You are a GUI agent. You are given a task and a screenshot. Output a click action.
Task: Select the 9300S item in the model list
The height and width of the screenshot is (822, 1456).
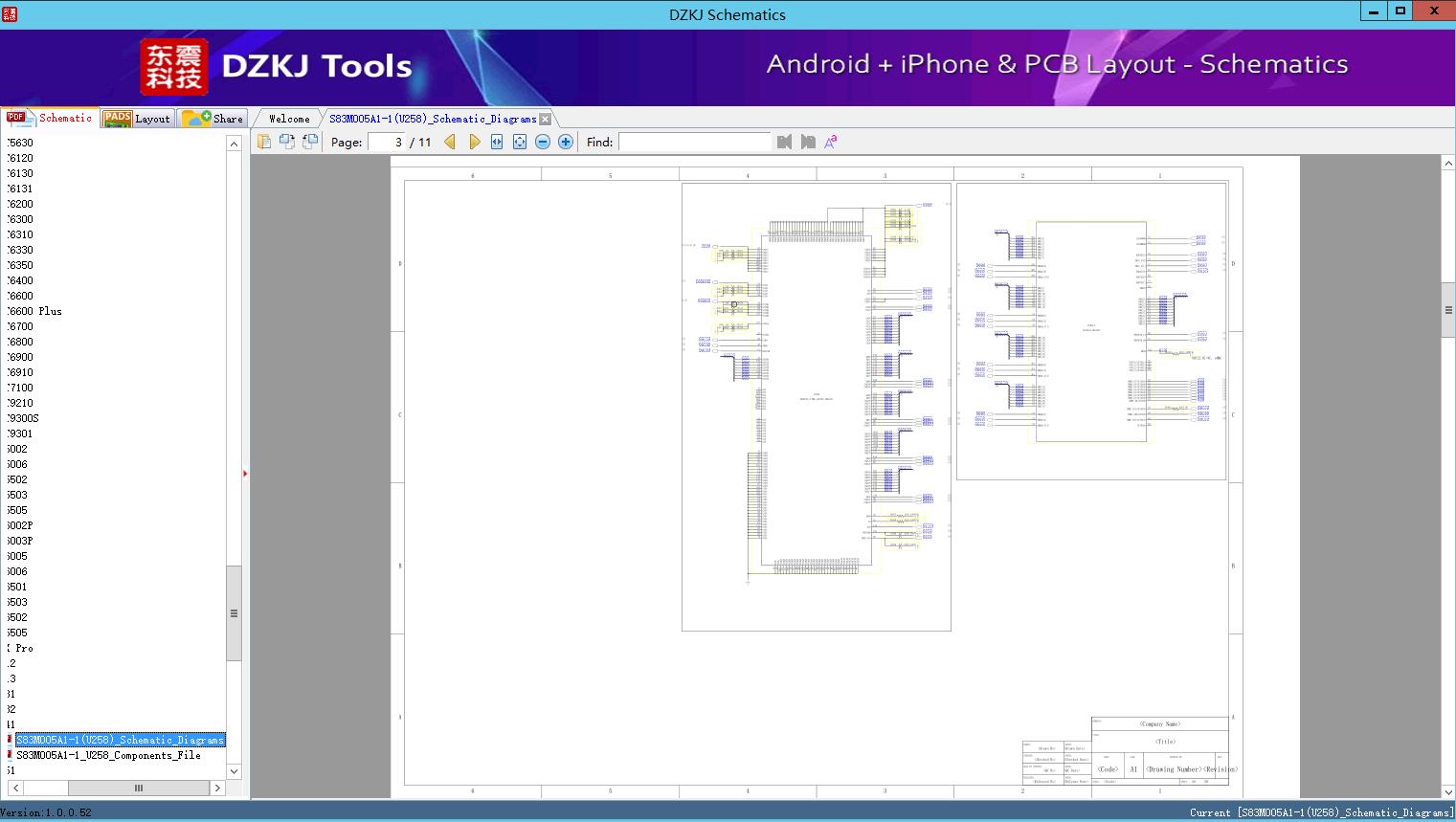click(23, 418)
